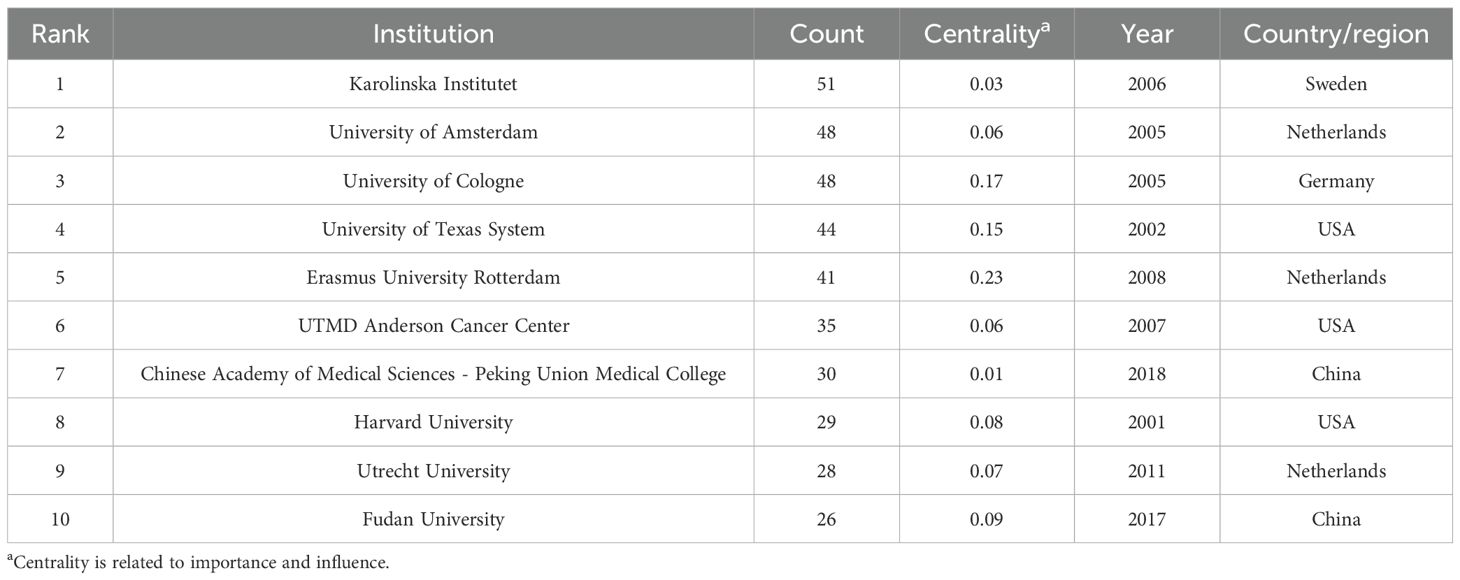1460x580 pixels.
Task: Click the Karolinska Institutet cell
Action: point(433,84)
